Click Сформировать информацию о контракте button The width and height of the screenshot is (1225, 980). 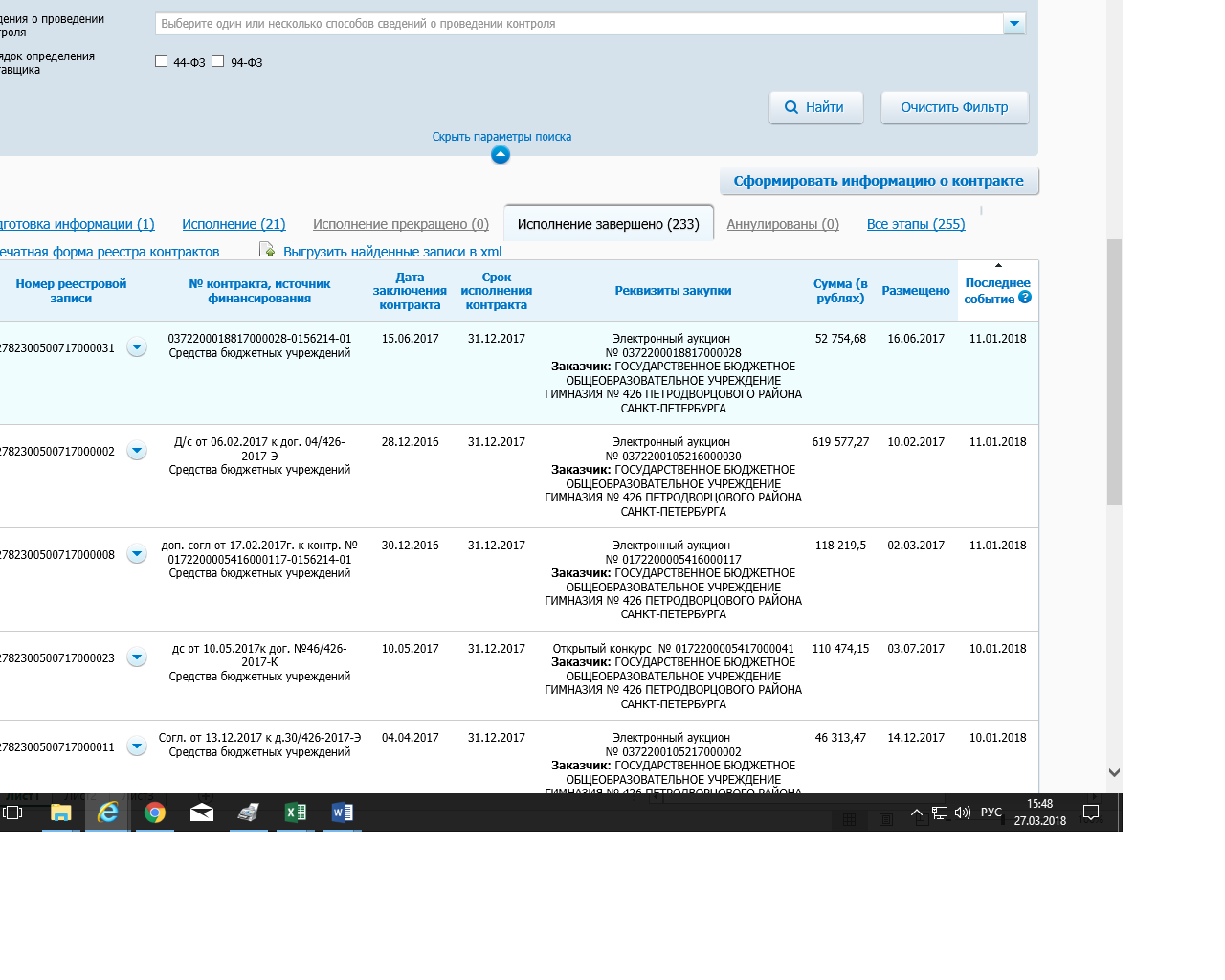click(x=879, y=181)
